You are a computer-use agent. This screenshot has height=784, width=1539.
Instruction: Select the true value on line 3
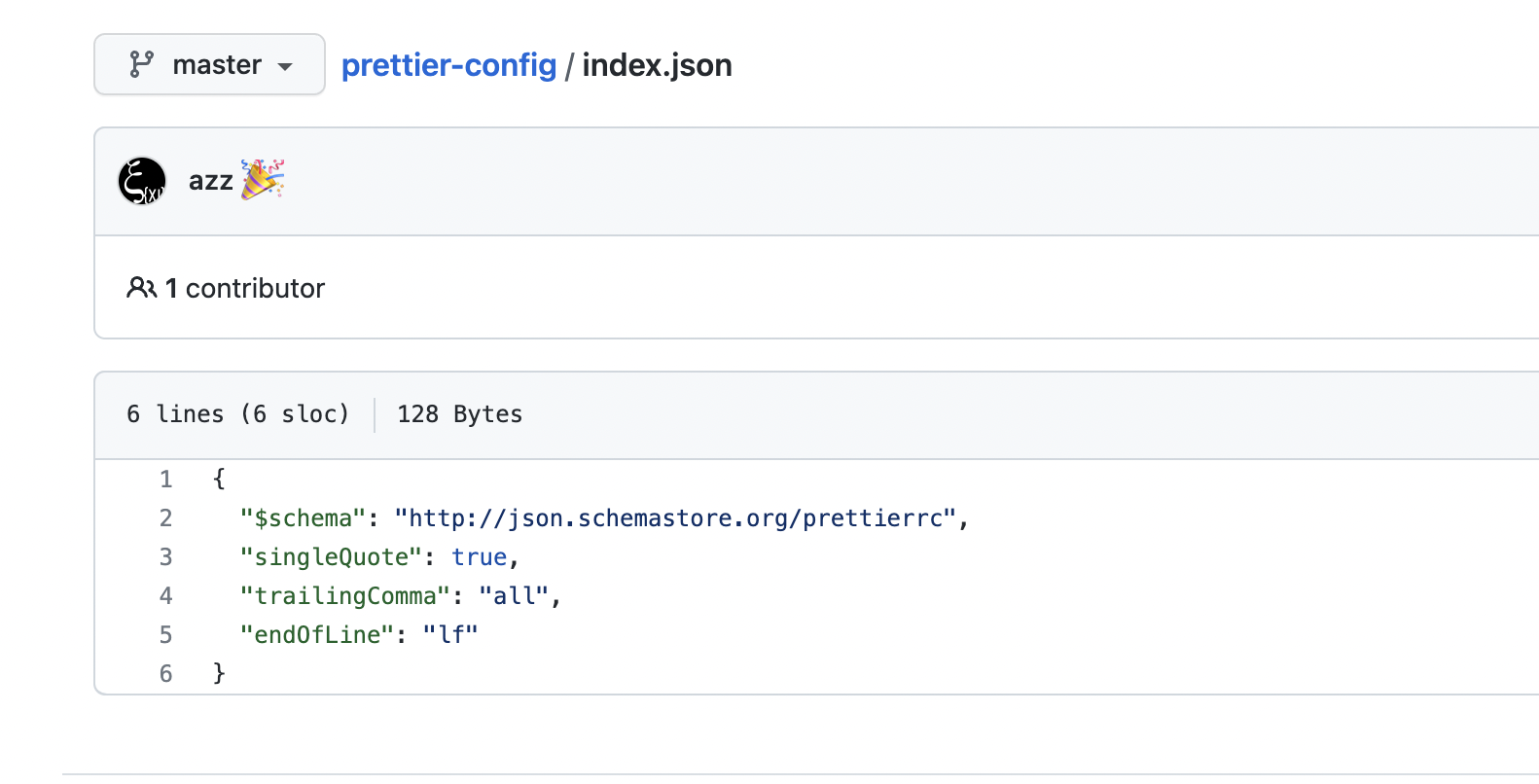coord(479,556)
